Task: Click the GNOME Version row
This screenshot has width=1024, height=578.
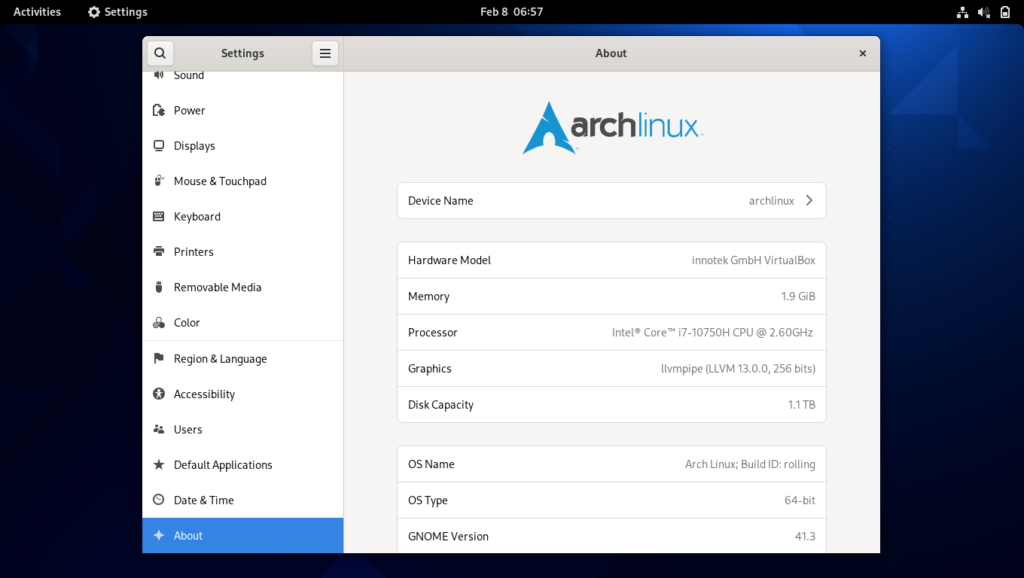Action: pyautogui.click(x=611, y=536)
